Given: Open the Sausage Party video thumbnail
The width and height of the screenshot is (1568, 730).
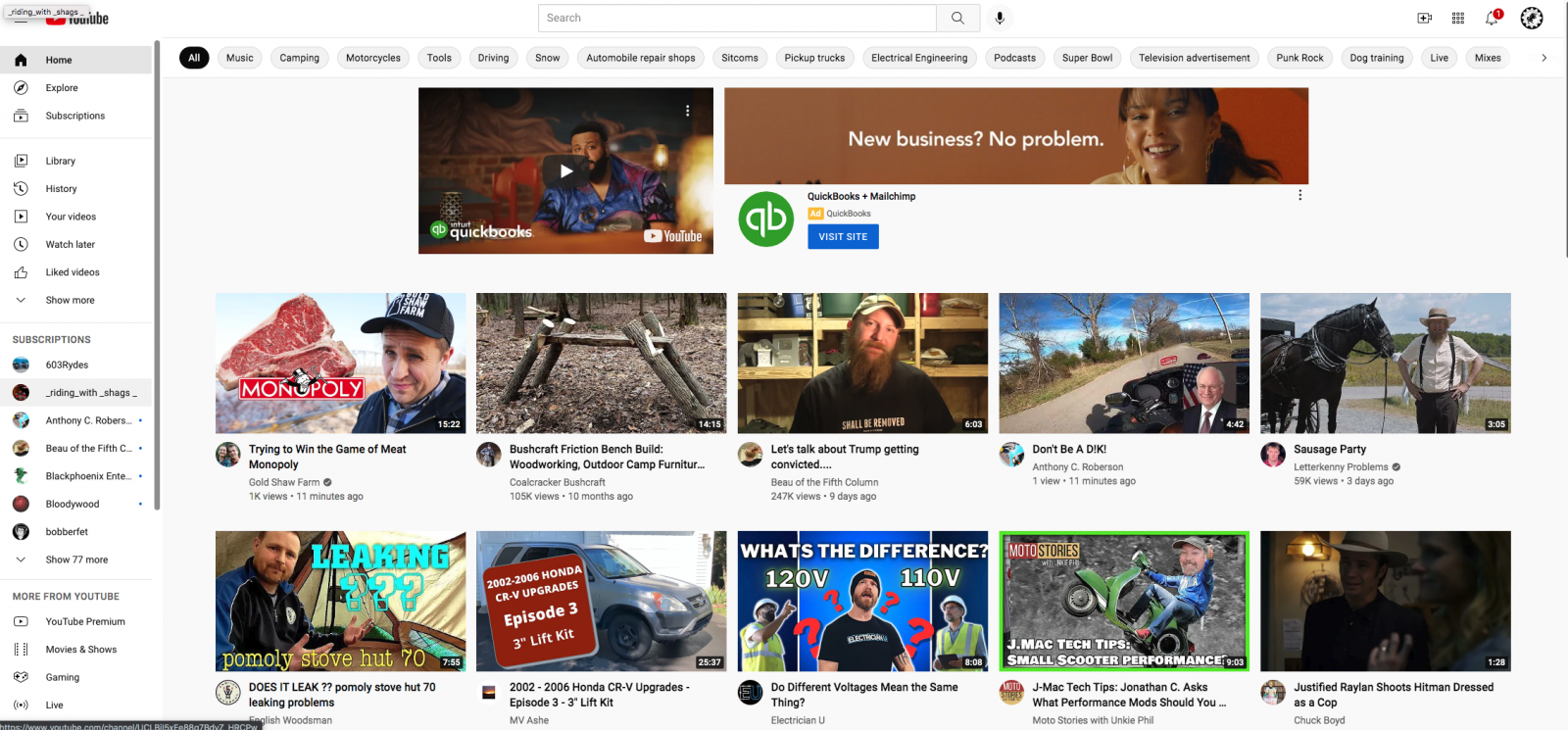Looking at the screenshot, I should click(x=1385, y=364).
